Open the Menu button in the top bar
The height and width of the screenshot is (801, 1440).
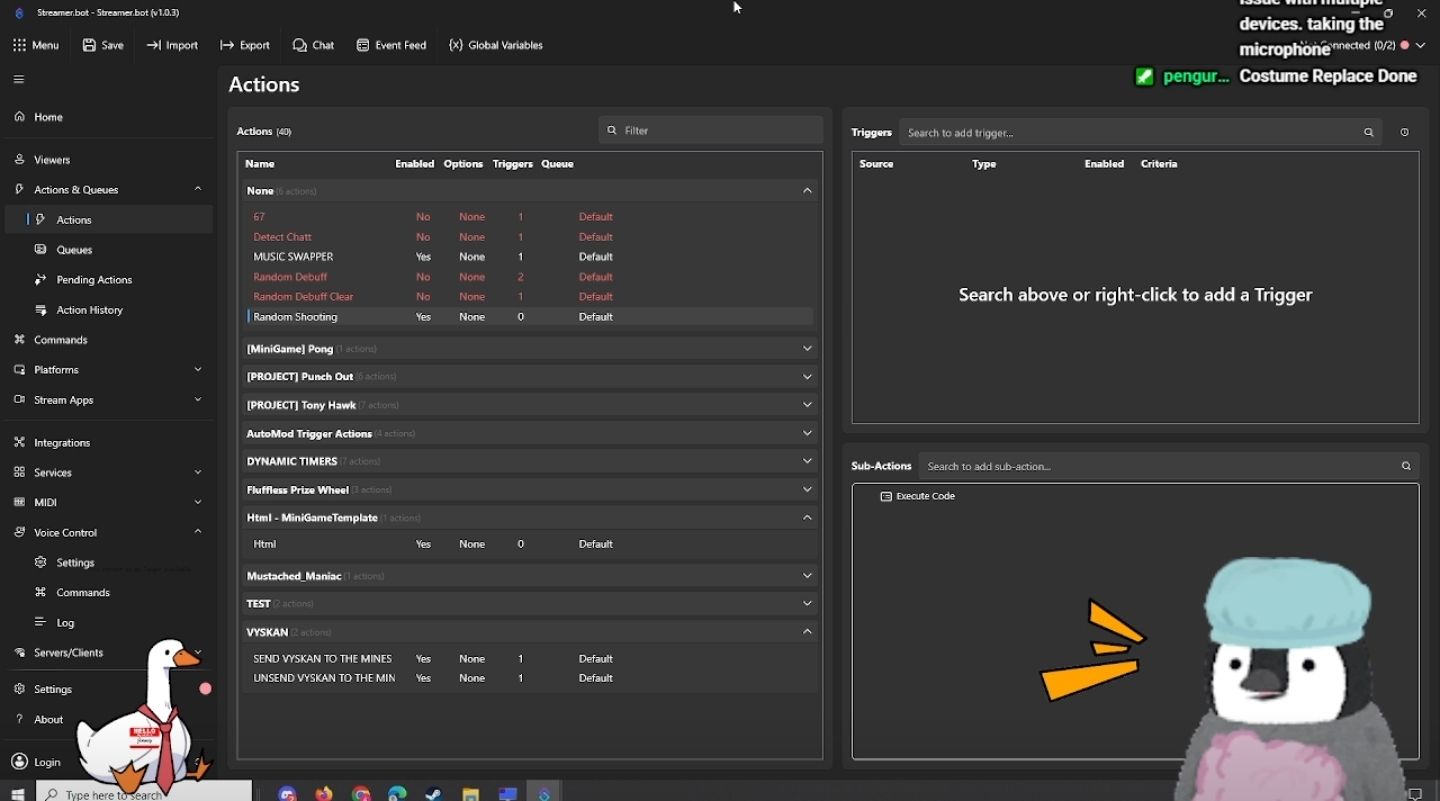(36, 45)
